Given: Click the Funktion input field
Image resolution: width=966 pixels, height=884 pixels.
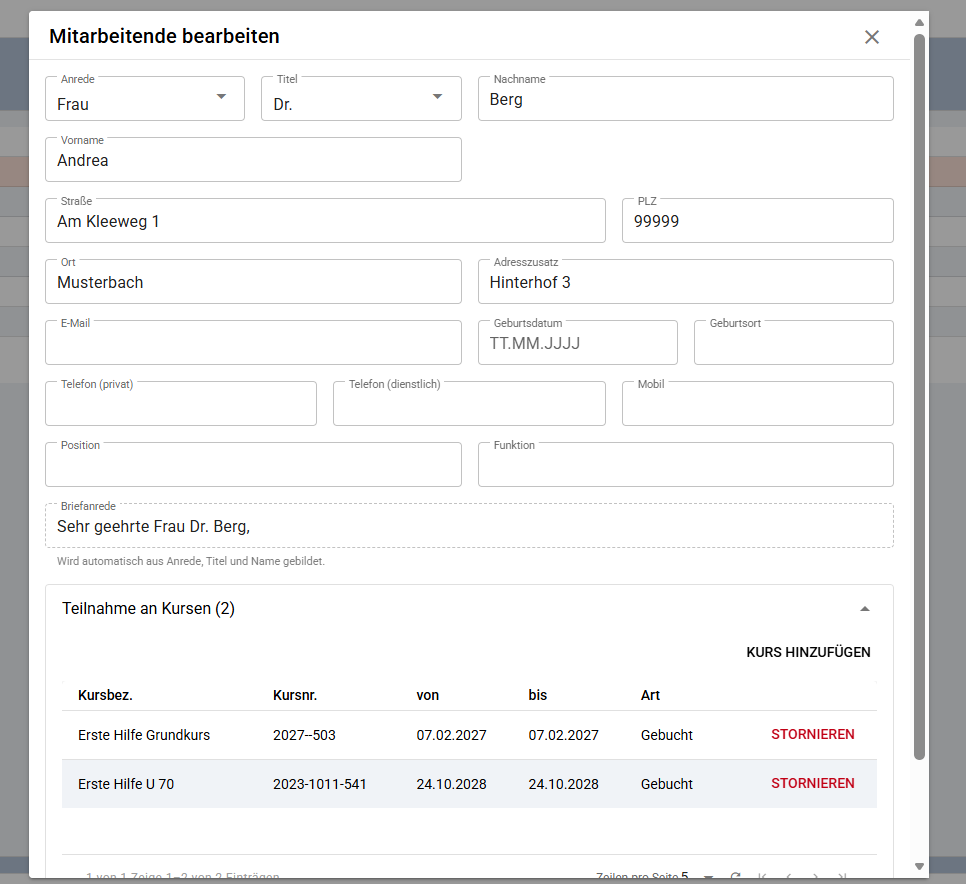Looking at the screenshot, I should click(686, 464).
